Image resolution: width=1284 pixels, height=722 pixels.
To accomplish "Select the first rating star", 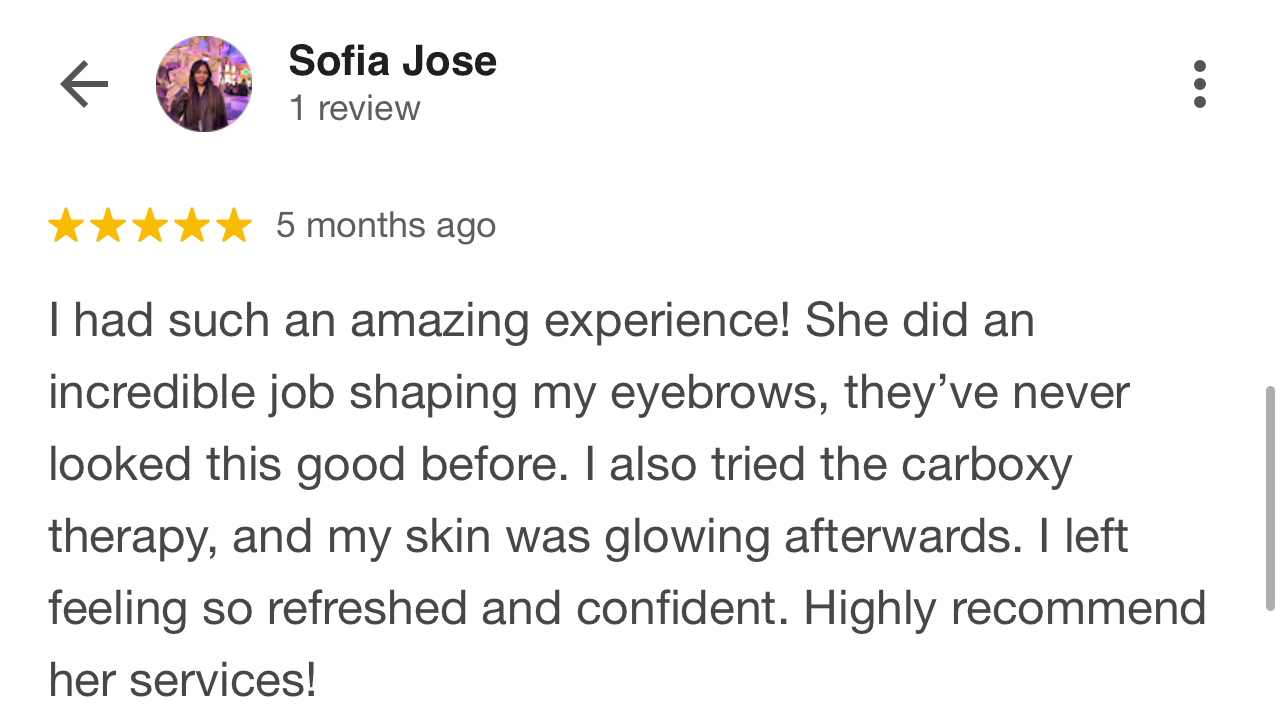I will pos(66,225).
